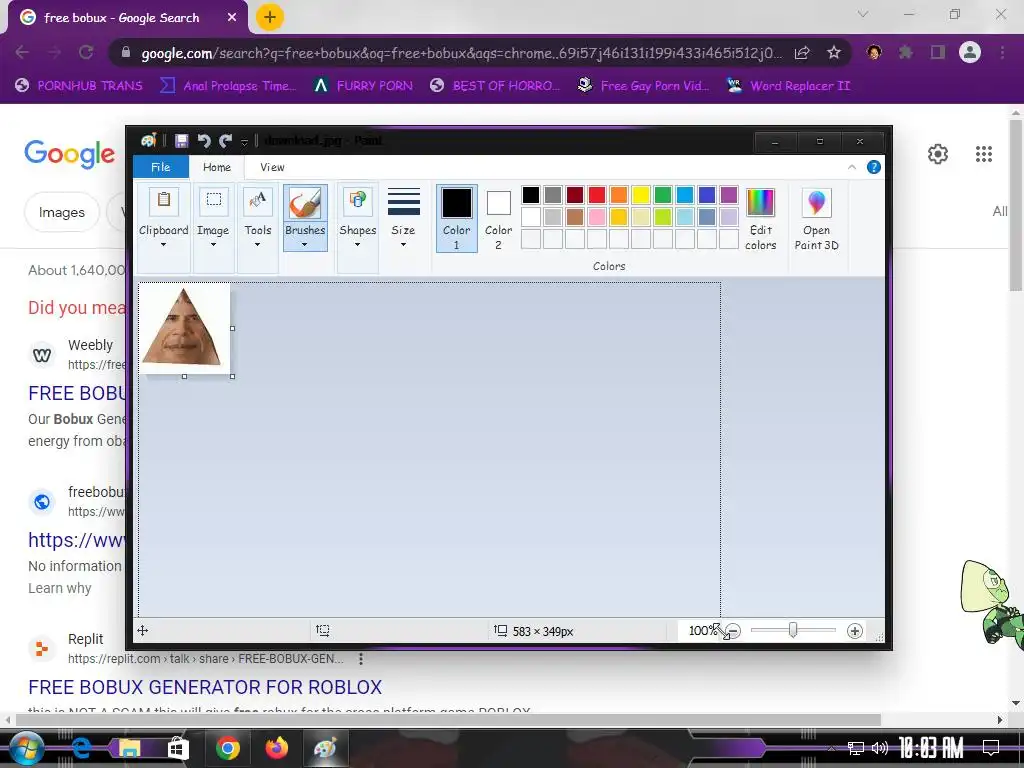Open the notification center icon
The height and width of the screenshot is (768, 1024).
[991, 748]
